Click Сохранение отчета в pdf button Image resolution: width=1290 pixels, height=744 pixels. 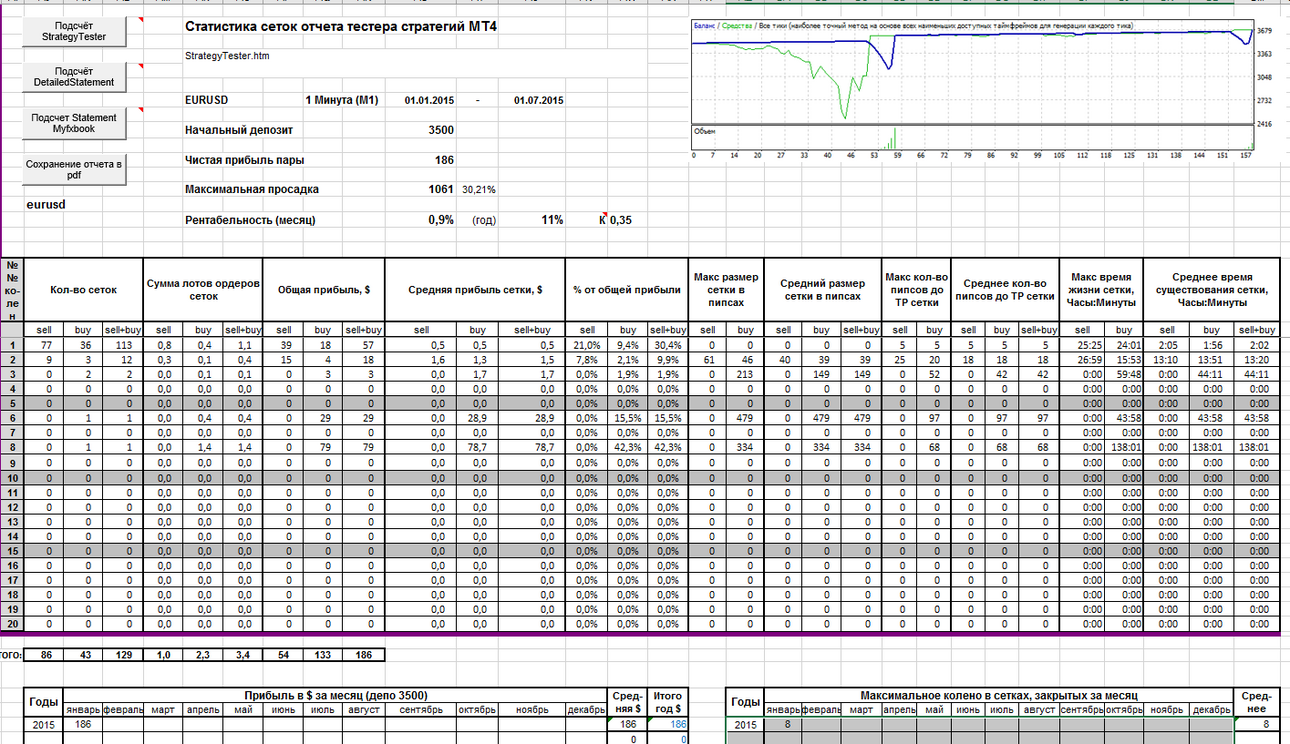[x=75, y=169]
